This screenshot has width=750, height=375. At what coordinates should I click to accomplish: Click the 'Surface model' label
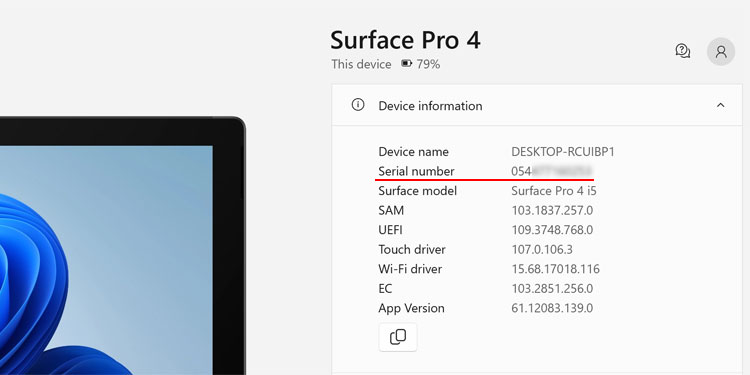[417, 191]
